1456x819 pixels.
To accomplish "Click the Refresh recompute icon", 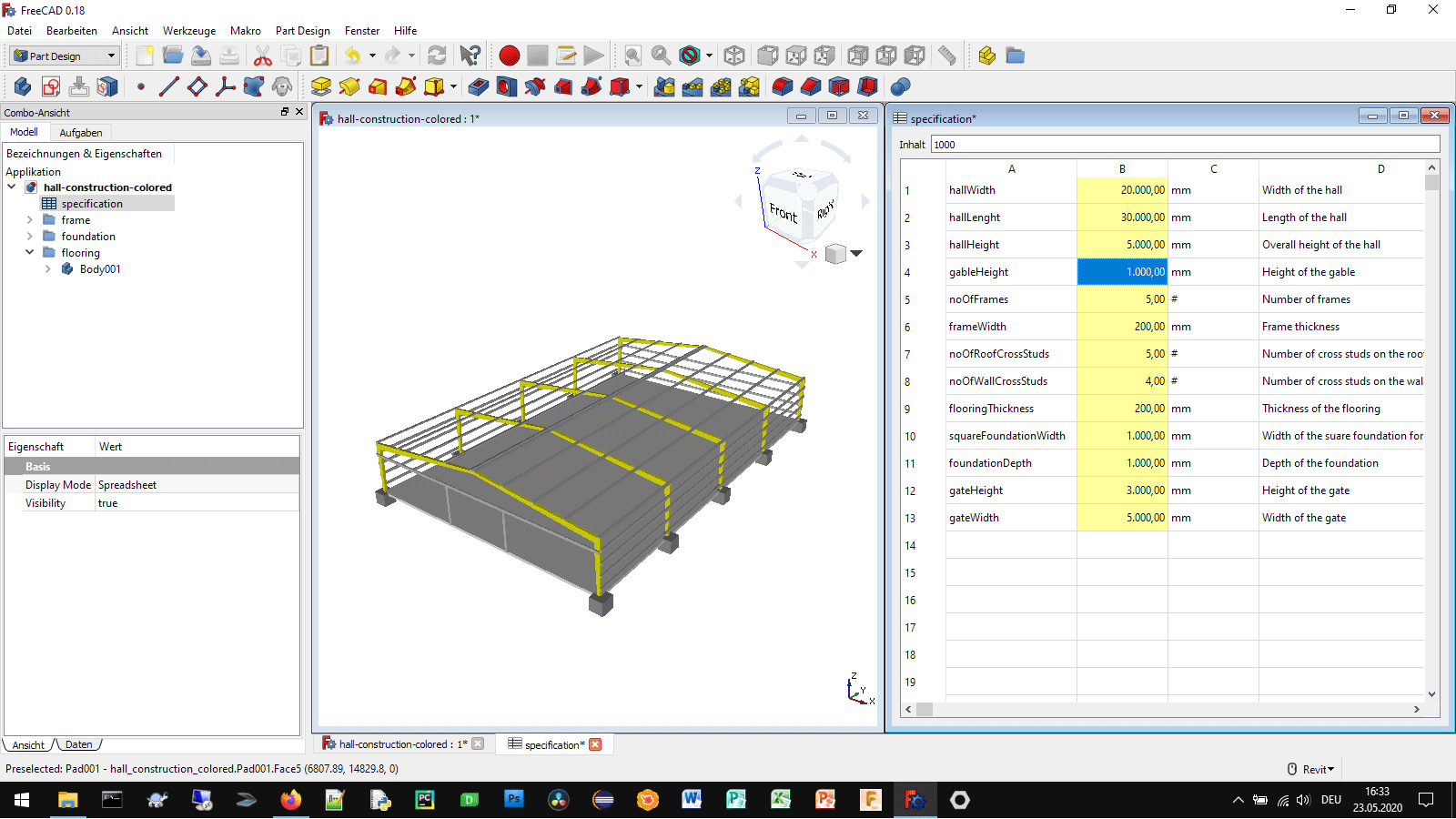I will pyautogui.click(x=437, y=56).
